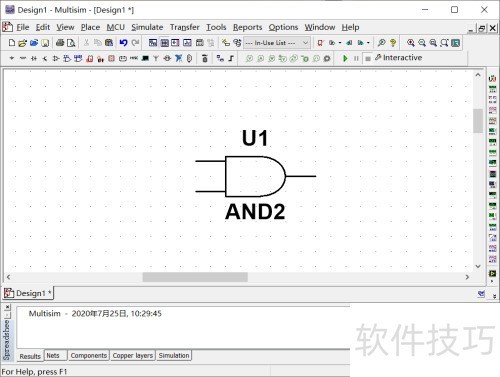Click the vertical scrollbar up arrow
Viewport: 500px width, 377px height.
tap(478, 75)
